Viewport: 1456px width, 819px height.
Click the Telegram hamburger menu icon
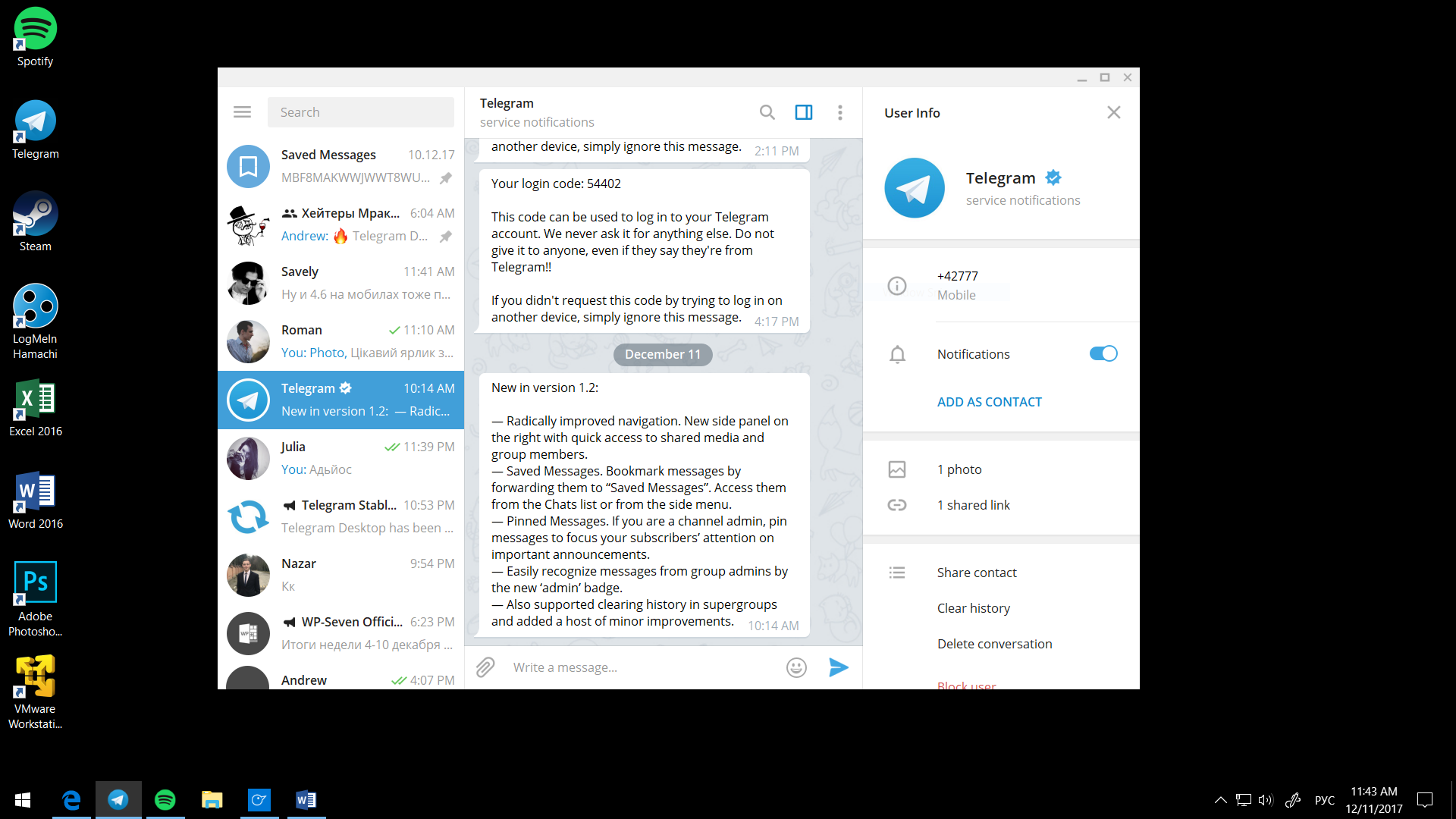coord(242,112)
